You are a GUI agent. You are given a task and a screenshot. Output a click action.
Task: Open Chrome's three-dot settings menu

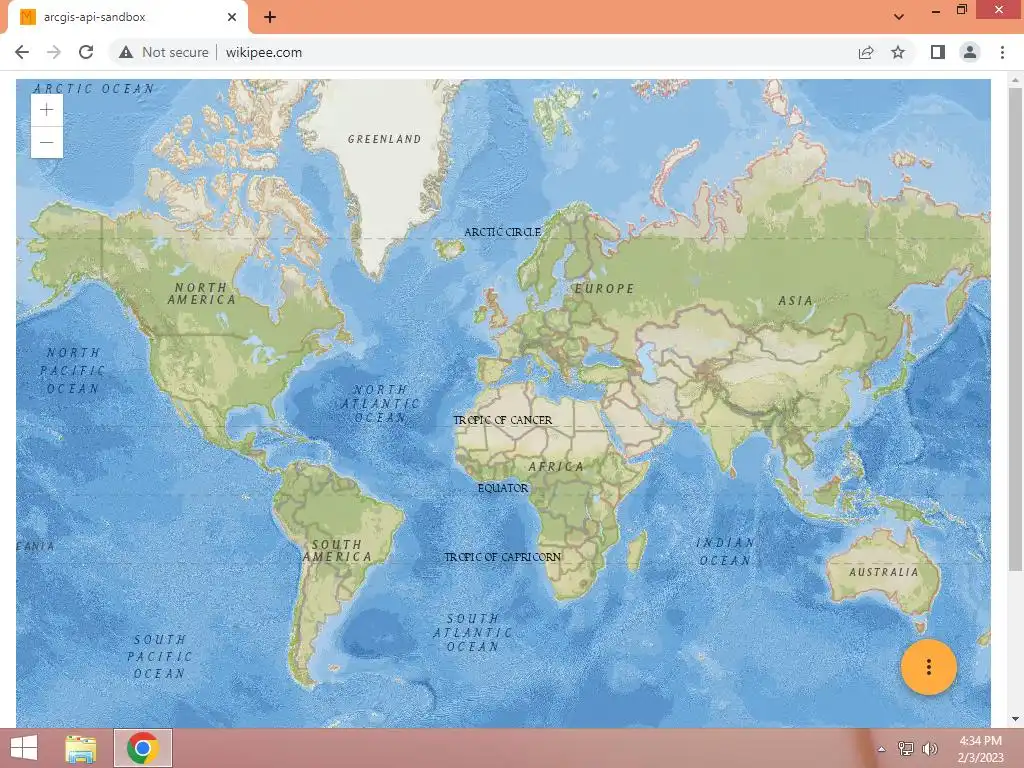coord(1002,52)
